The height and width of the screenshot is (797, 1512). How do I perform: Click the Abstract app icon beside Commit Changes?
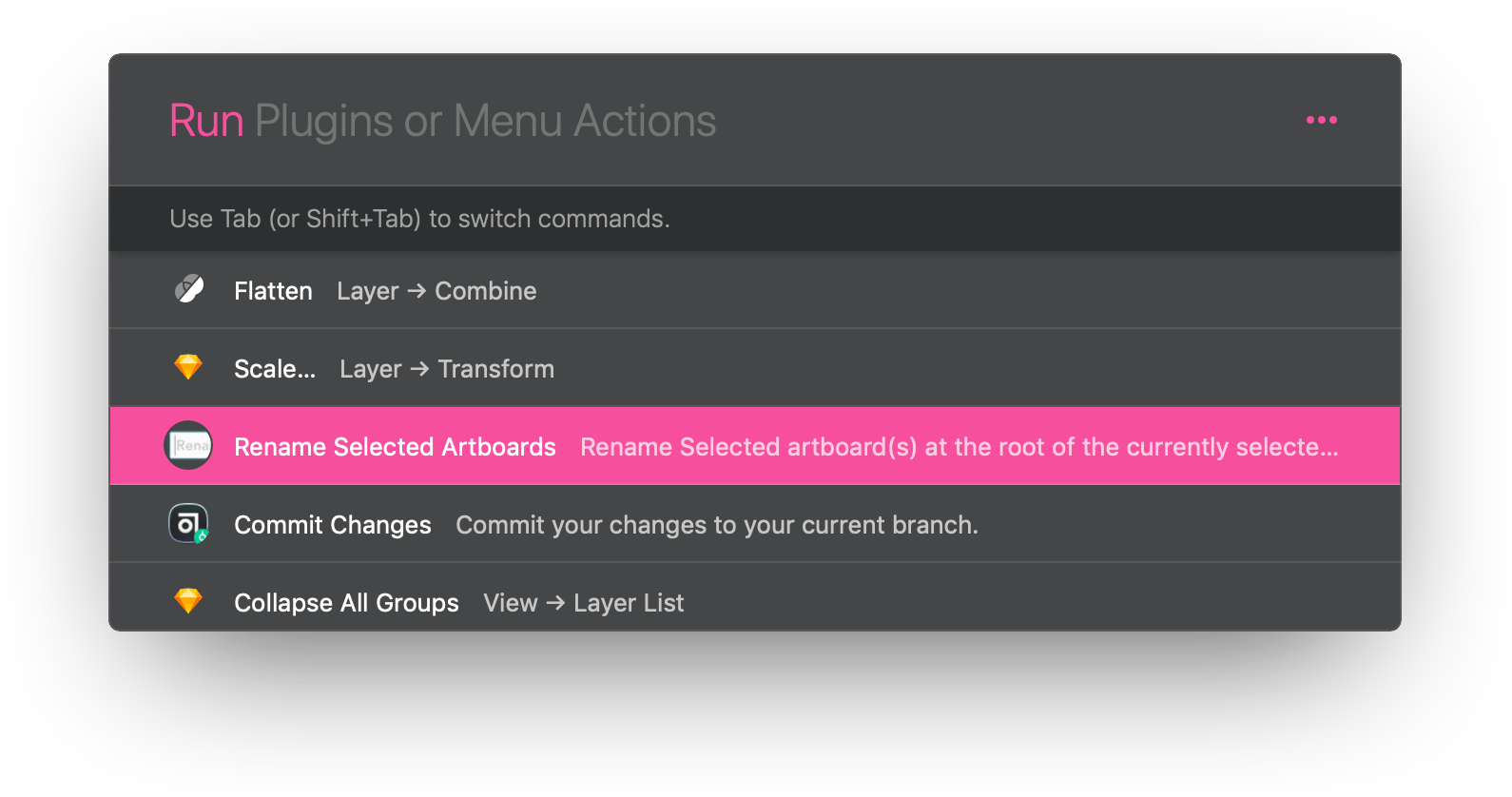(188, 524)
